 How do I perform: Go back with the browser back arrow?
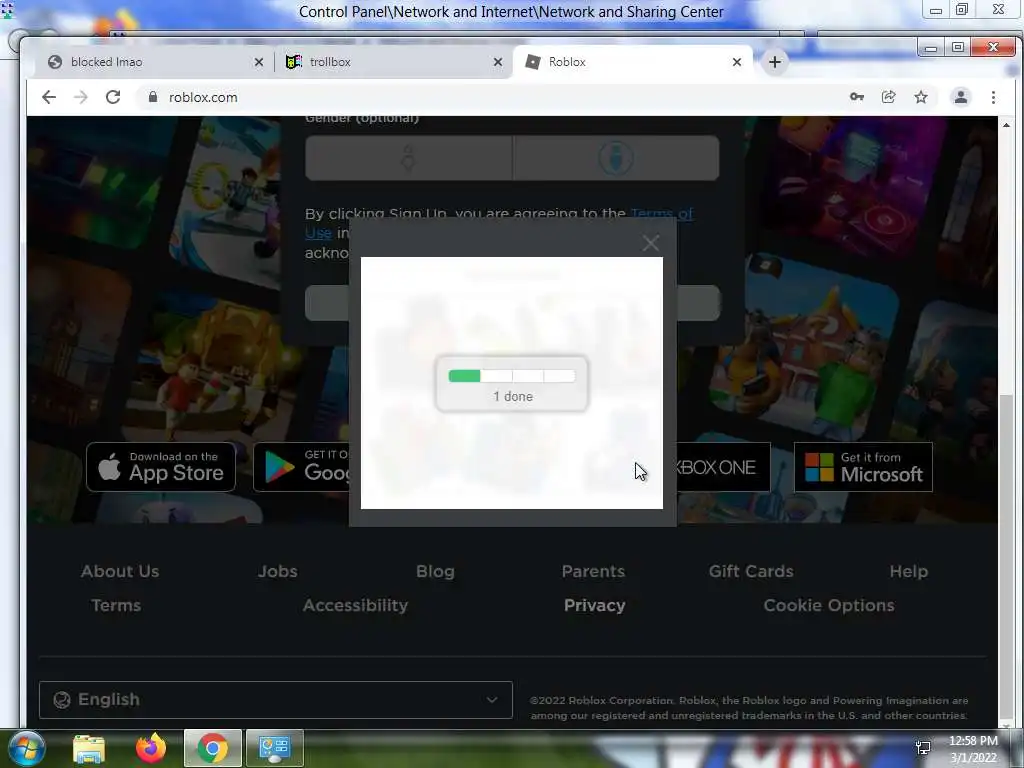(49, 97)
